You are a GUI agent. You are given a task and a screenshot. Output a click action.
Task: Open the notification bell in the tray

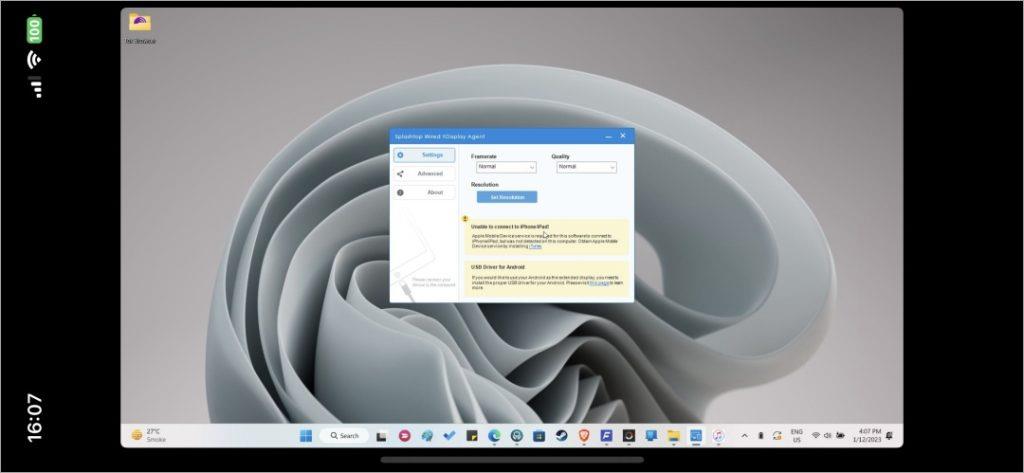(889, 436)
